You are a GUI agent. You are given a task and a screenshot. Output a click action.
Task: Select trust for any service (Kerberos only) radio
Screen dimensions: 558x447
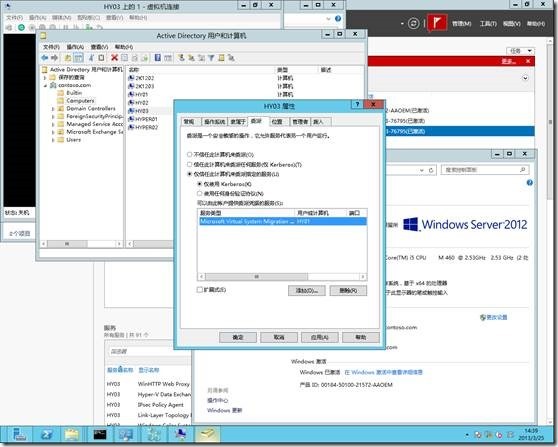click(x=189, y=164)
